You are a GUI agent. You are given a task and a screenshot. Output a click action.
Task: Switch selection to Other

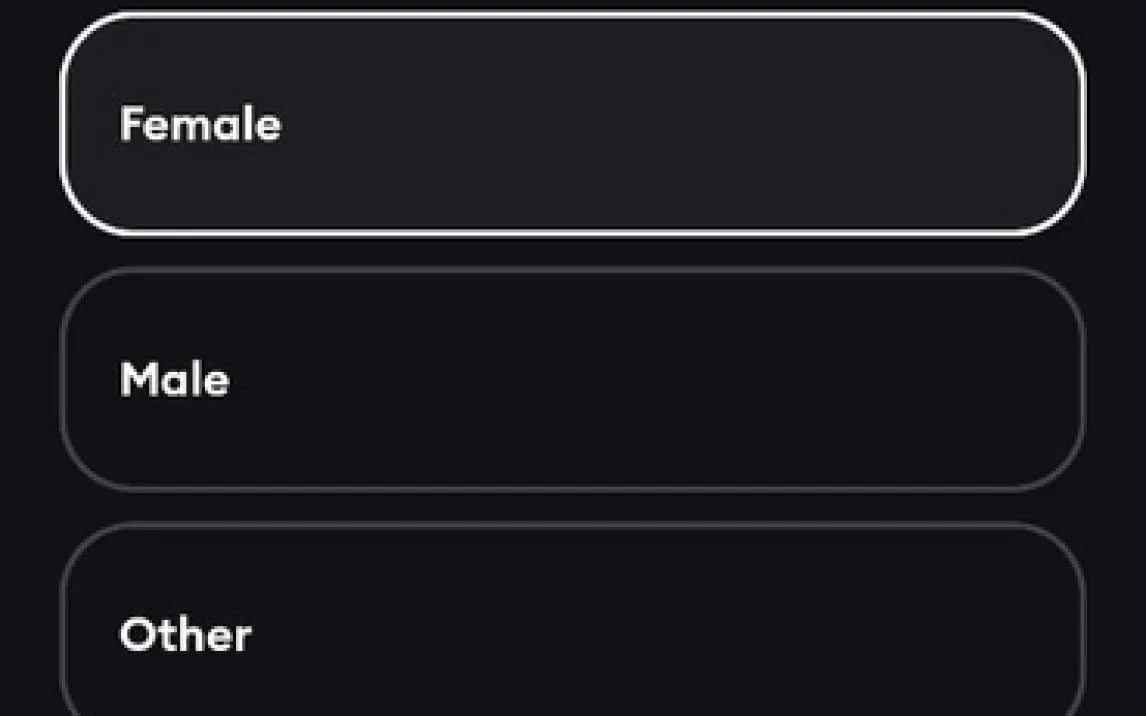(572, 633)
